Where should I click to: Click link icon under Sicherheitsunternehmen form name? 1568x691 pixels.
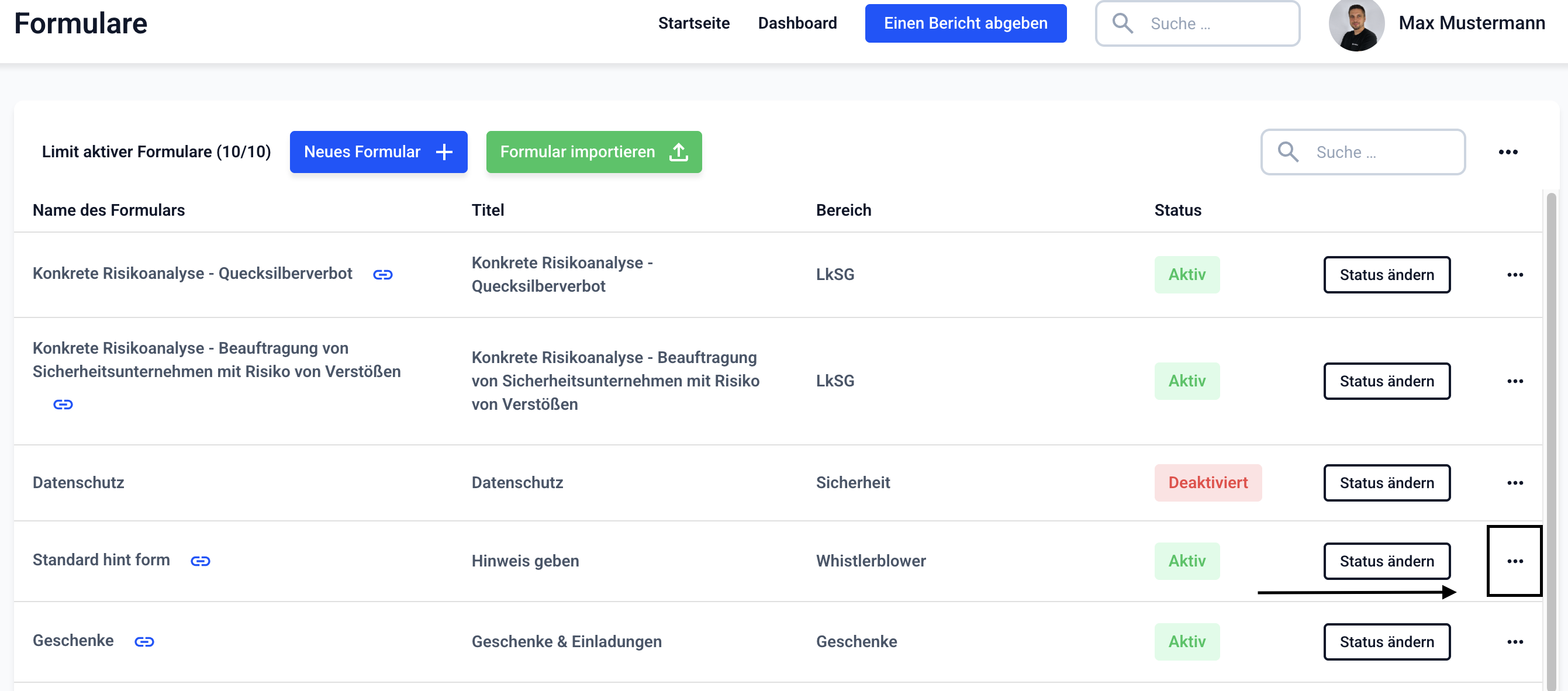pos(63,404)
